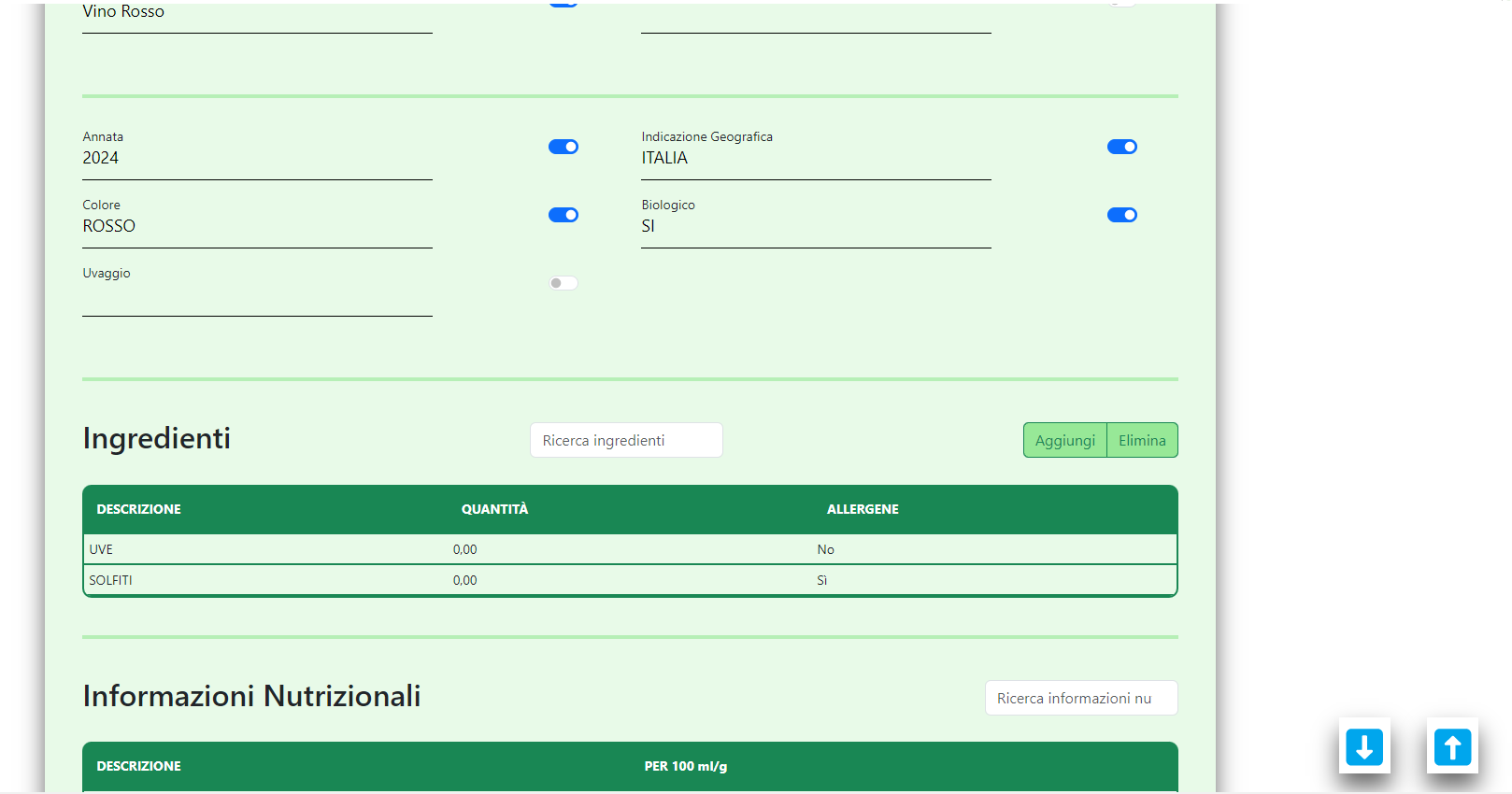Click the Indicazione Geografica field with ITALIA

pos(815,159)
